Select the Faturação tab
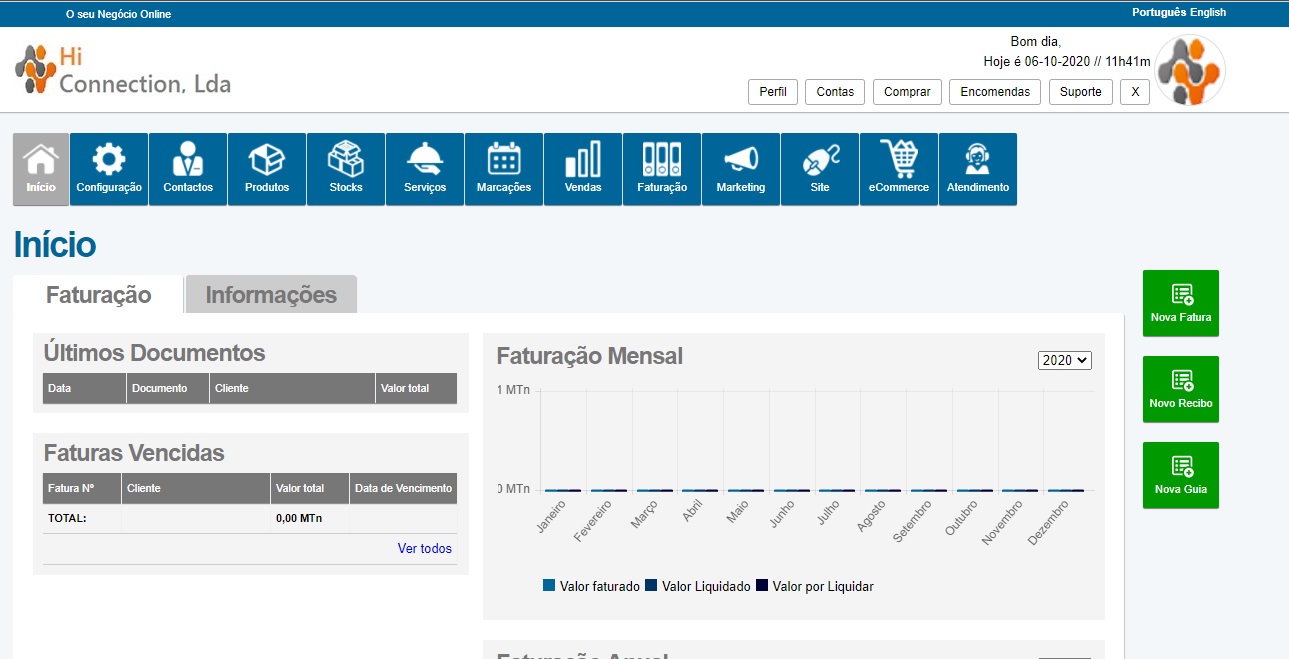 tap(99, 295)
